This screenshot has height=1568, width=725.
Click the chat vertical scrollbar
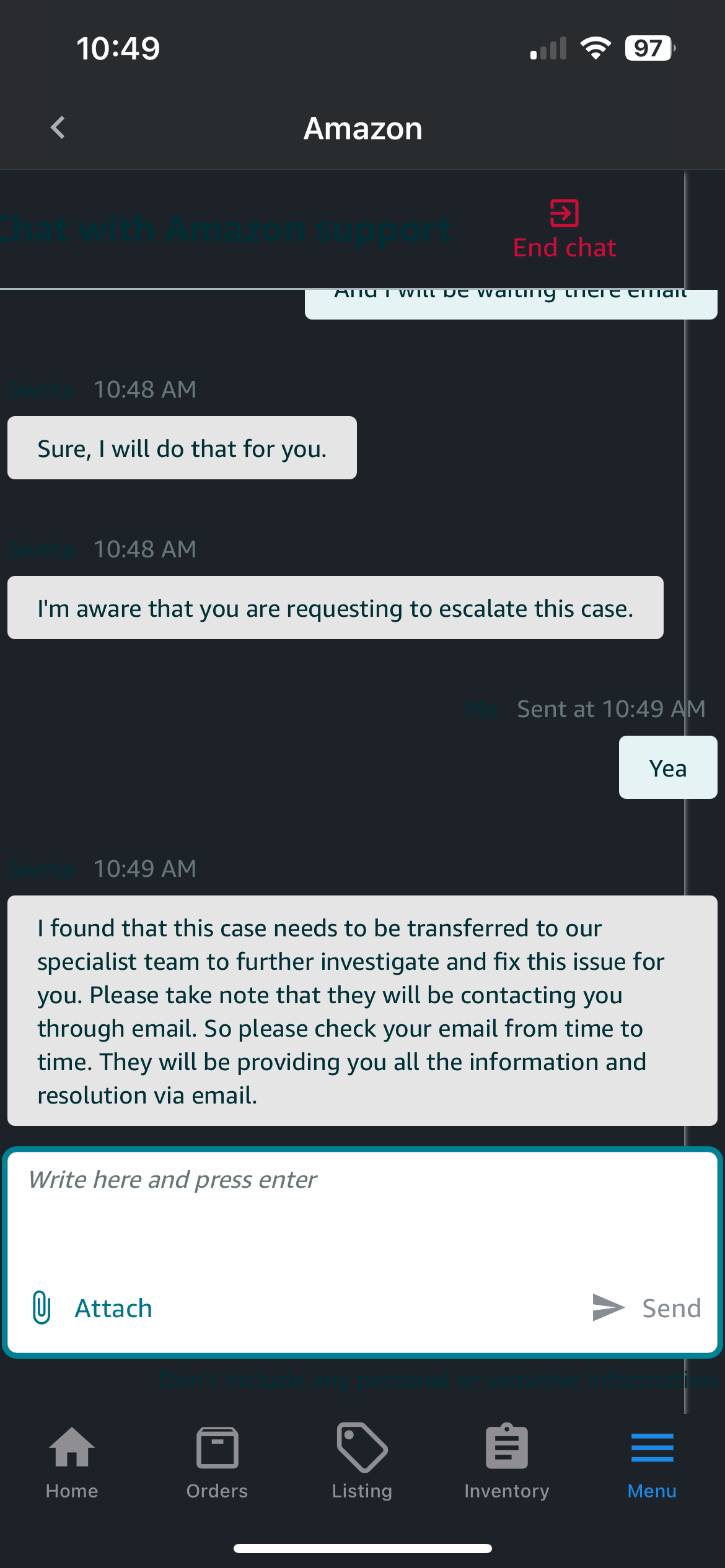[685, 793]
